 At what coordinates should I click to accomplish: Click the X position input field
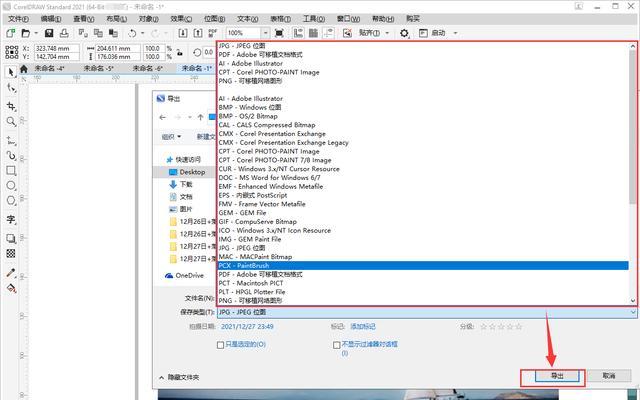coord(56,48)
